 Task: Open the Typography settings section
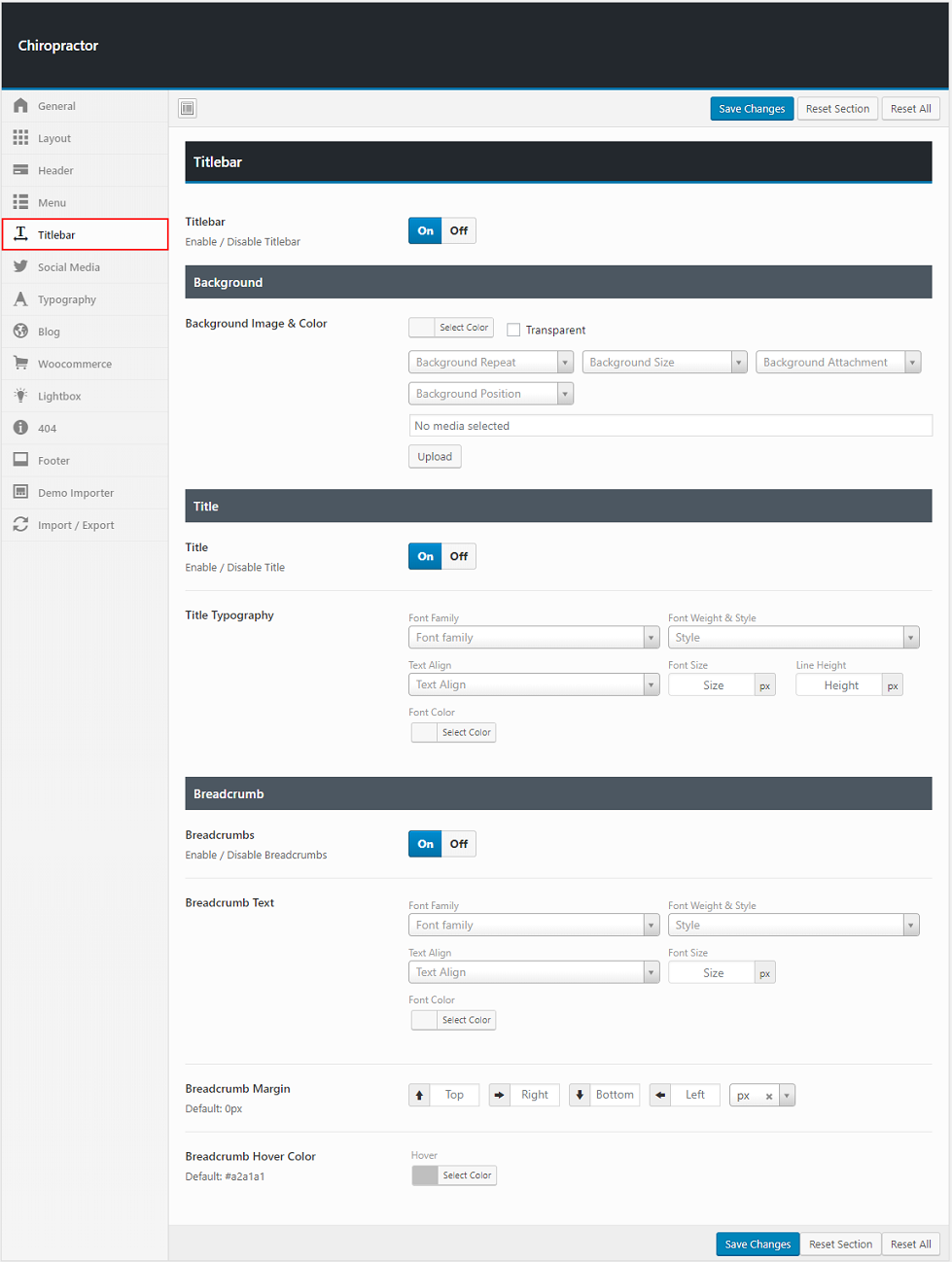[x=66, y=299]
